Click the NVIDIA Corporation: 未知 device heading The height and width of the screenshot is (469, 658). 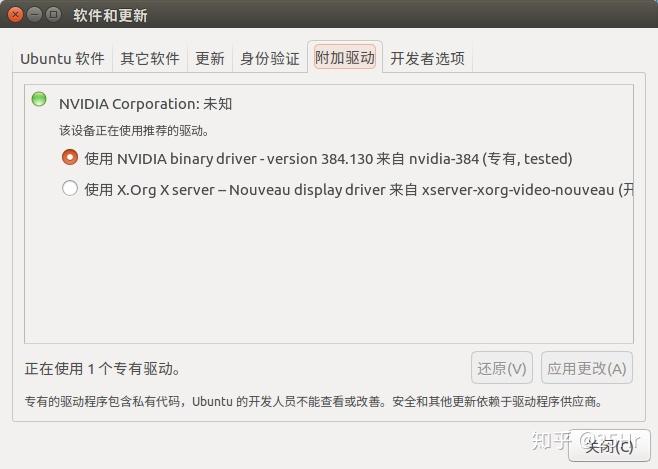(x=146, y=104)
